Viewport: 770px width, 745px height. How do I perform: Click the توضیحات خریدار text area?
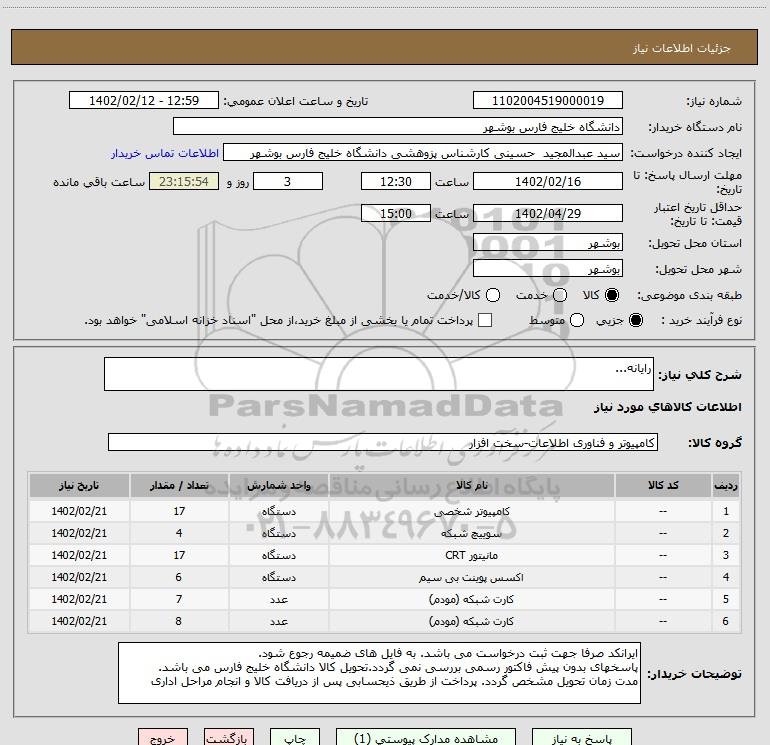pyautogui.click(x=379, y=673)
